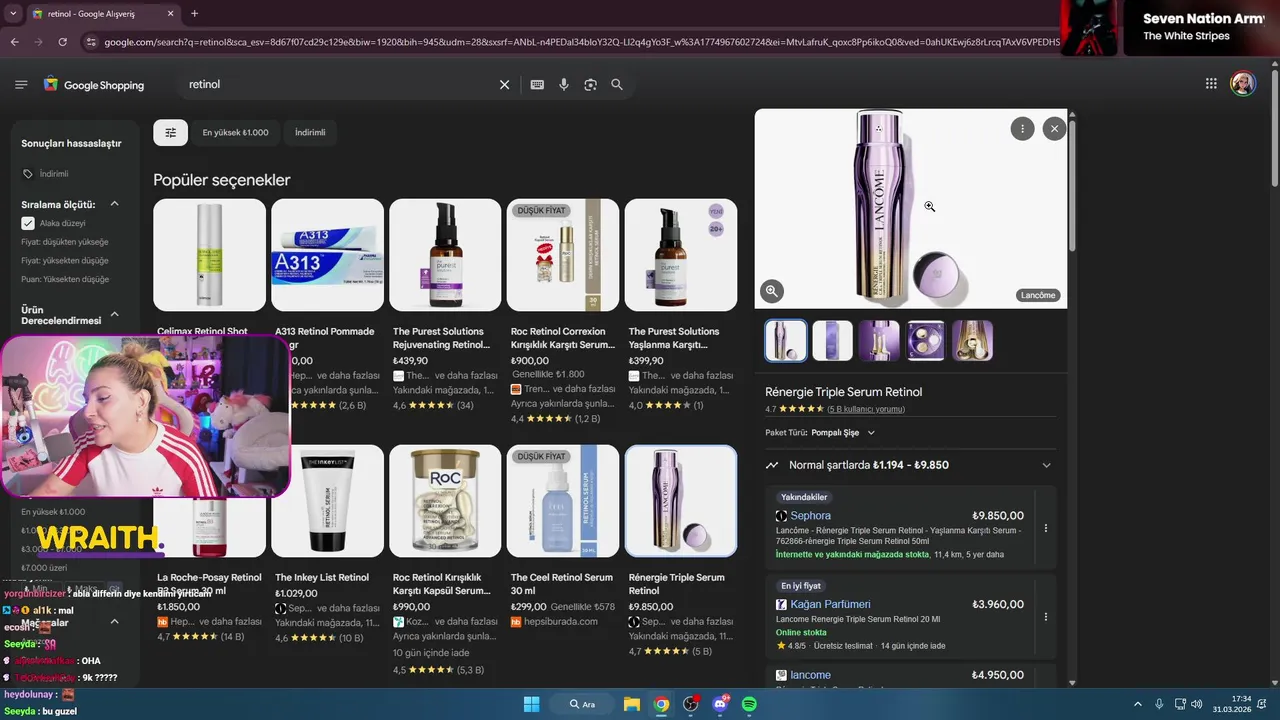The height and width of the screenshot is (720, 1280).
Task: Search by image with Google Lens
Action: click(590, 85)
